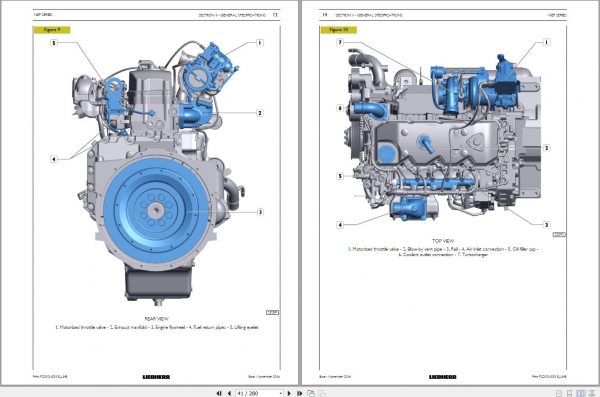Jump to the last page
This screenshot has height=397, width=600.
point(300,393)
